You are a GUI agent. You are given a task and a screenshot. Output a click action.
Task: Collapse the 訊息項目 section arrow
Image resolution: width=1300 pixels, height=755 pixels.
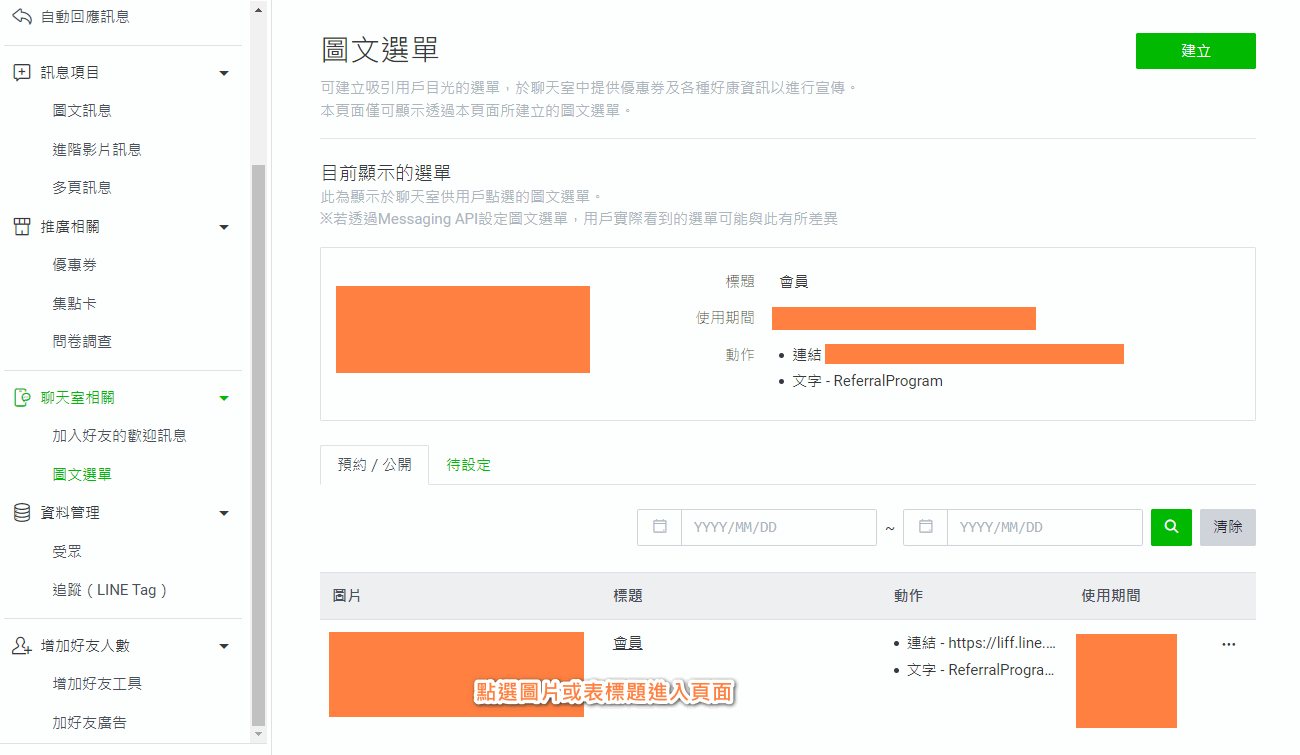(224, 73)
